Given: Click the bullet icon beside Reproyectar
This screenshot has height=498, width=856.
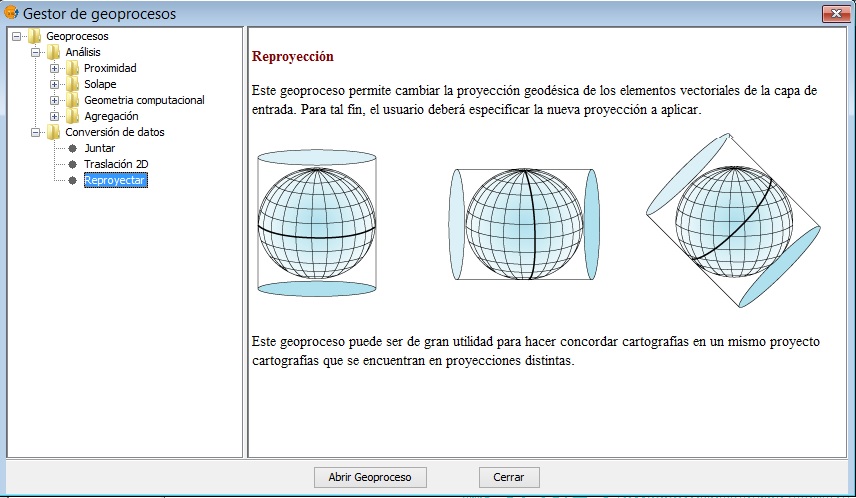Looking at the screenshot, I should coord(73,180).
